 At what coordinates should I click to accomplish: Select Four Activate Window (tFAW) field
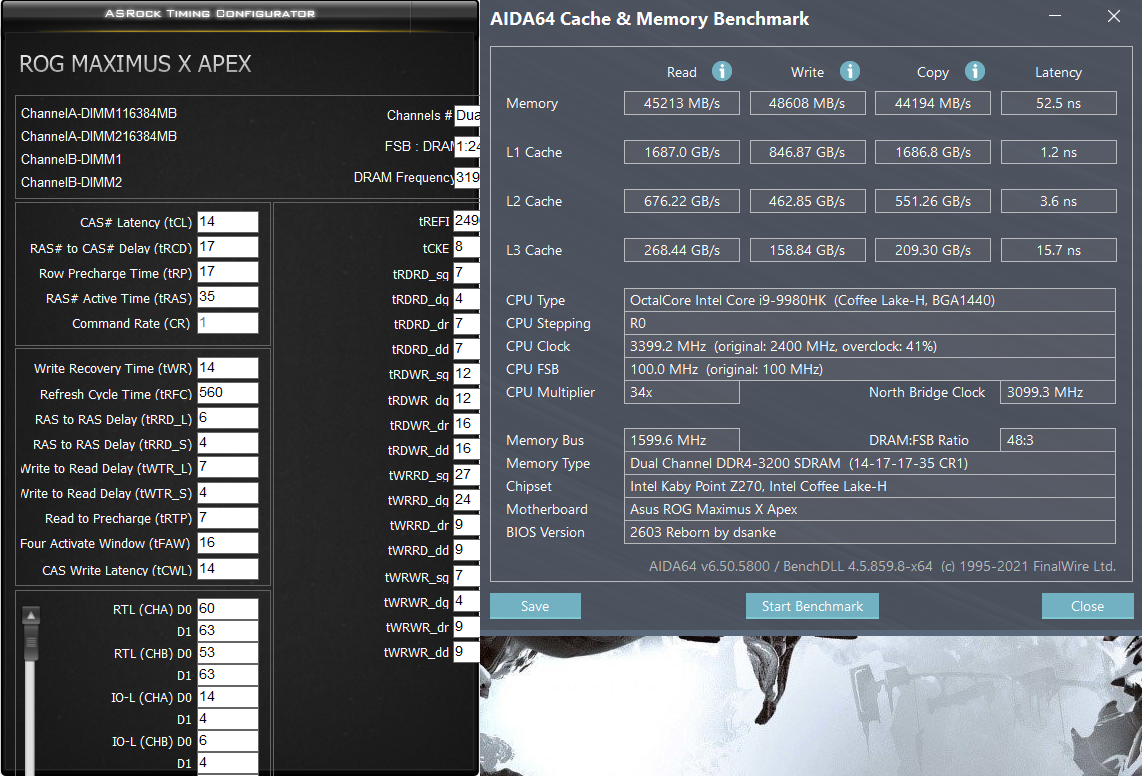(x=228, y=543)
